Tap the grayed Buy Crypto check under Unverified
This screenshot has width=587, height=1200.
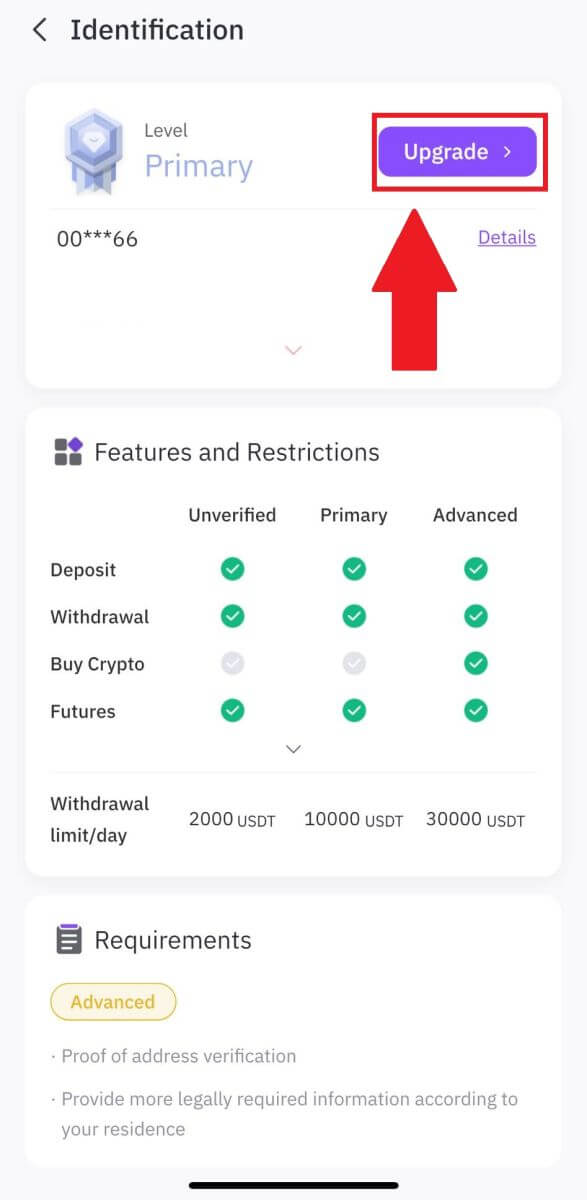pyautogui.click(x=232, y=662)
